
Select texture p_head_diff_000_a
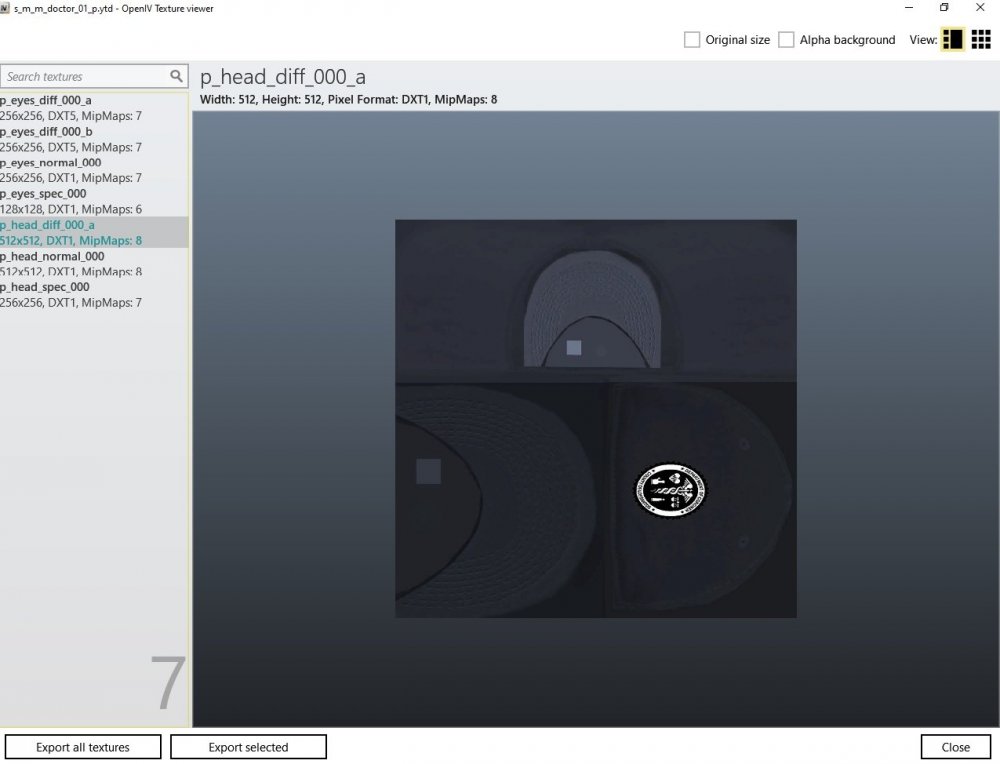coord(94,232)
